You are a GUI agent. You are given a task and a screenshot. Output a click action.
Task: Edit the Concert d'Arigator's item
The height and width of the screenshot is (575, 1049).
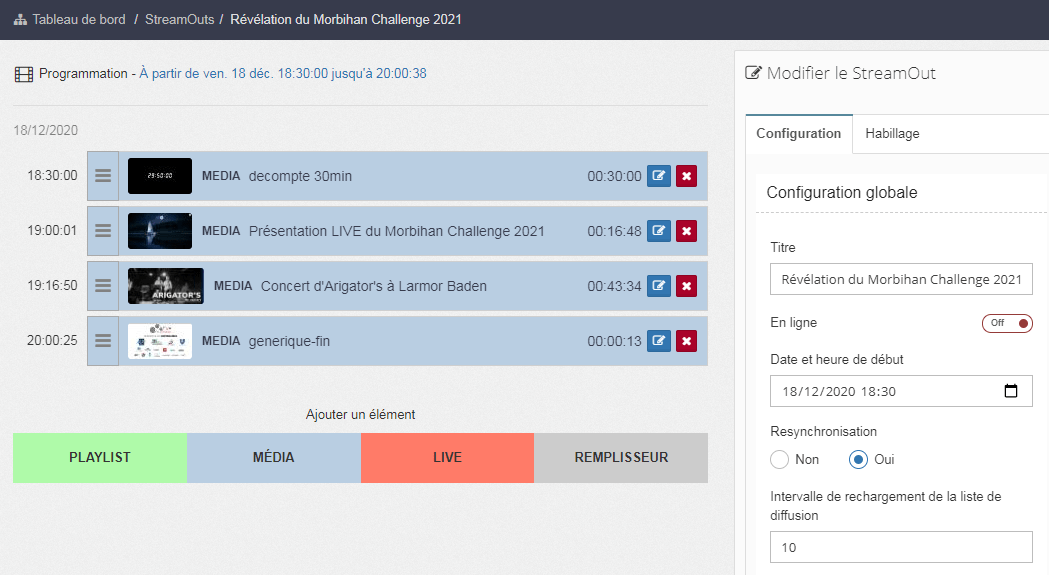(659, 286)
